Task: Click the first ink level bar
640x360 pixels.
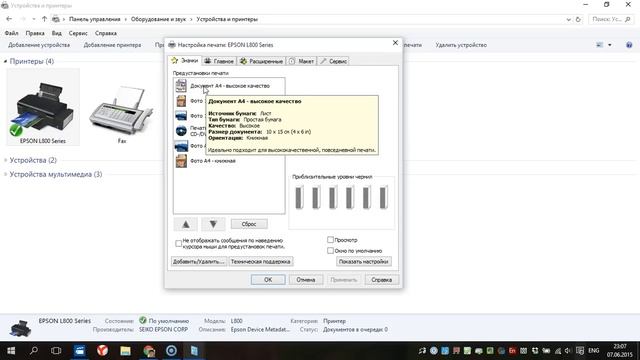Action: [x=299, y=198]
